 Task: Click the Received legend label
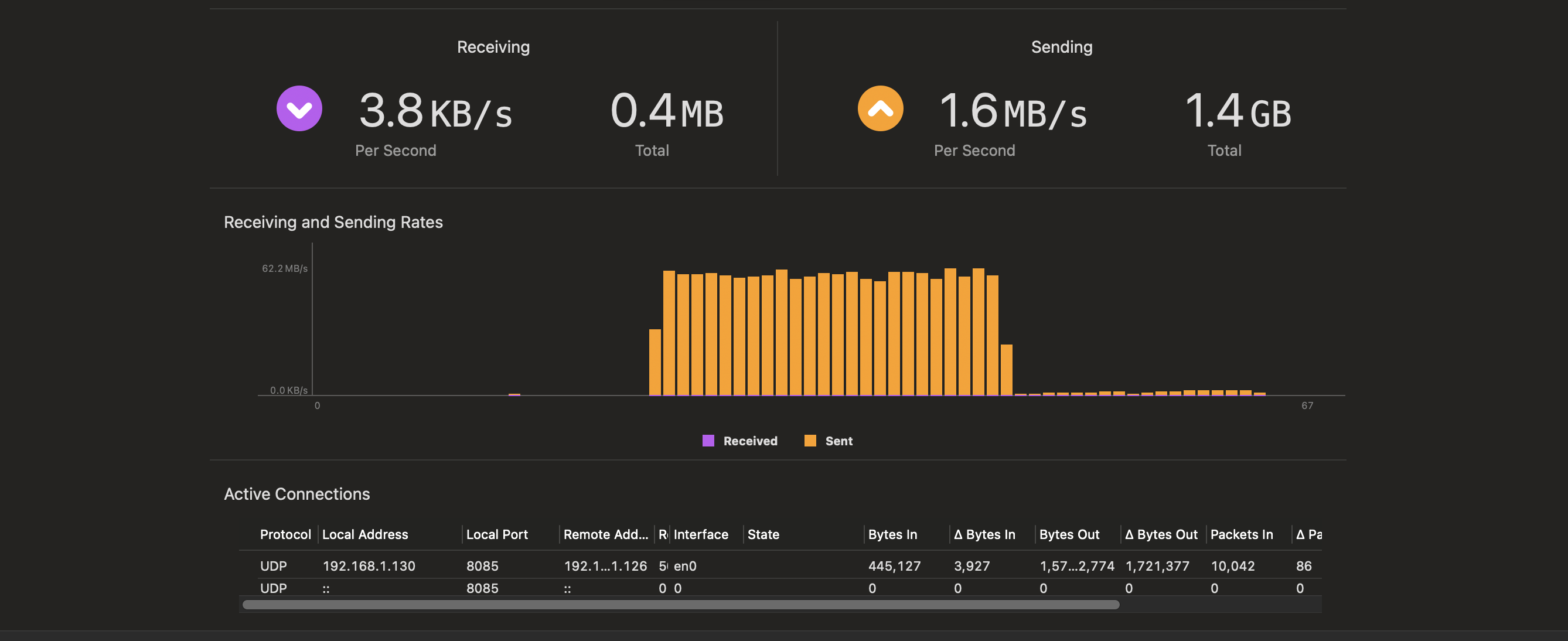[x=750, y=441]
